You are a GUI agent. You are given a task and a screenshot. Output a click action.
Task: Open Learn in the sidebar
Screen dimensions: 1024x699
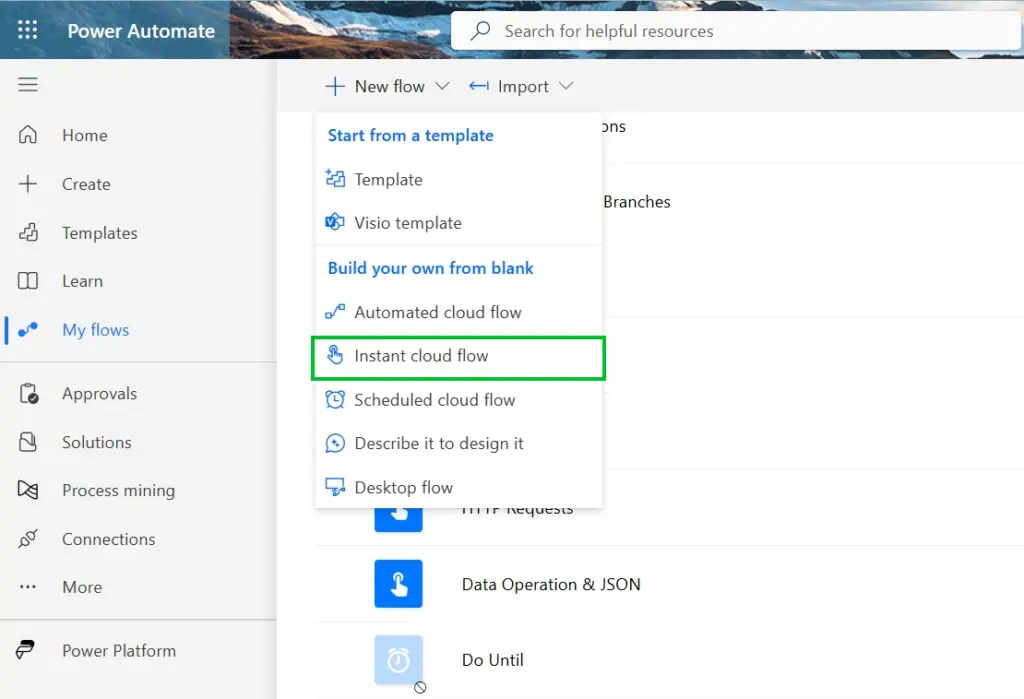click(x=82, y=281)
